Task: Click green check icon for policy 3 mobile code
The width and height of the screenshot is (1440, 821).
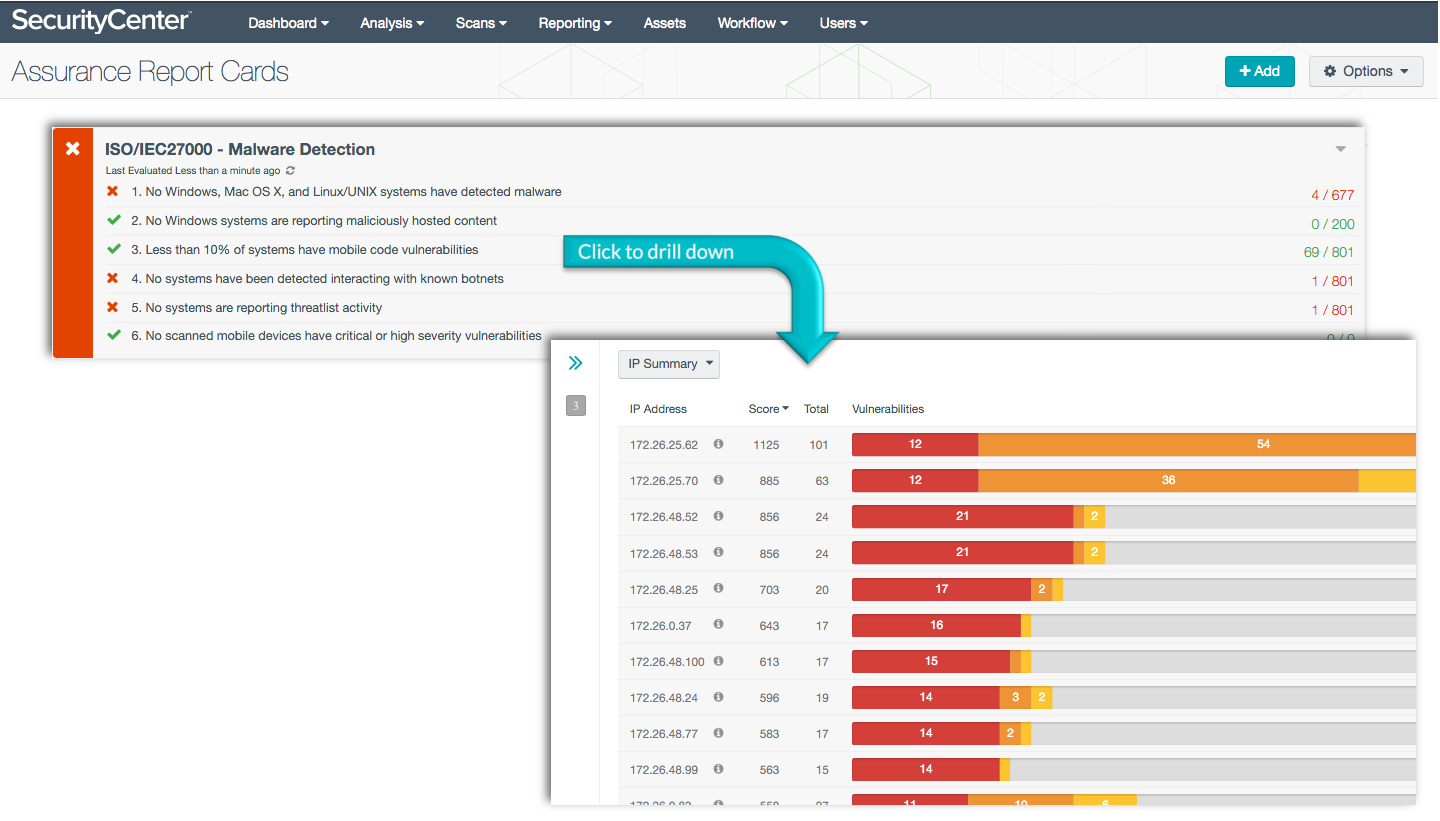Action: pos(113,249)
